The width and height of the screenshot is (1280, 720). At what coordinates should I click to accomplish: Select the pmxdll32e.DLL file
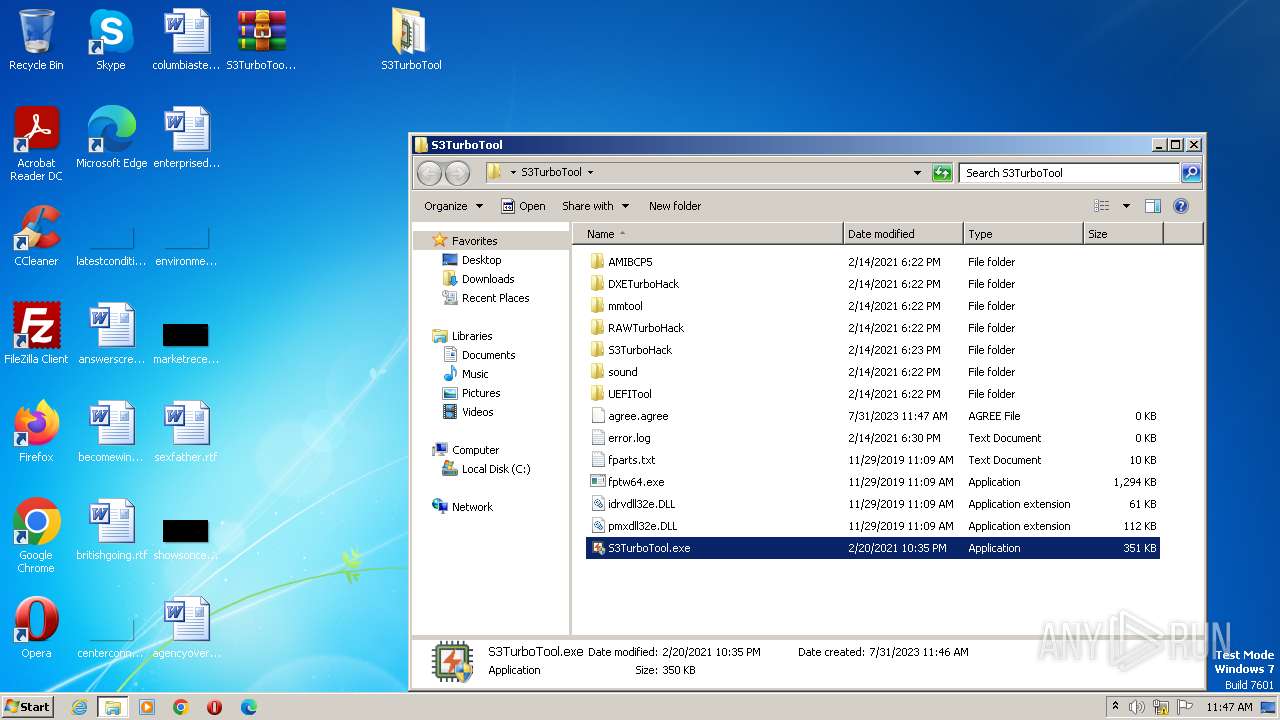coord(872,526)
